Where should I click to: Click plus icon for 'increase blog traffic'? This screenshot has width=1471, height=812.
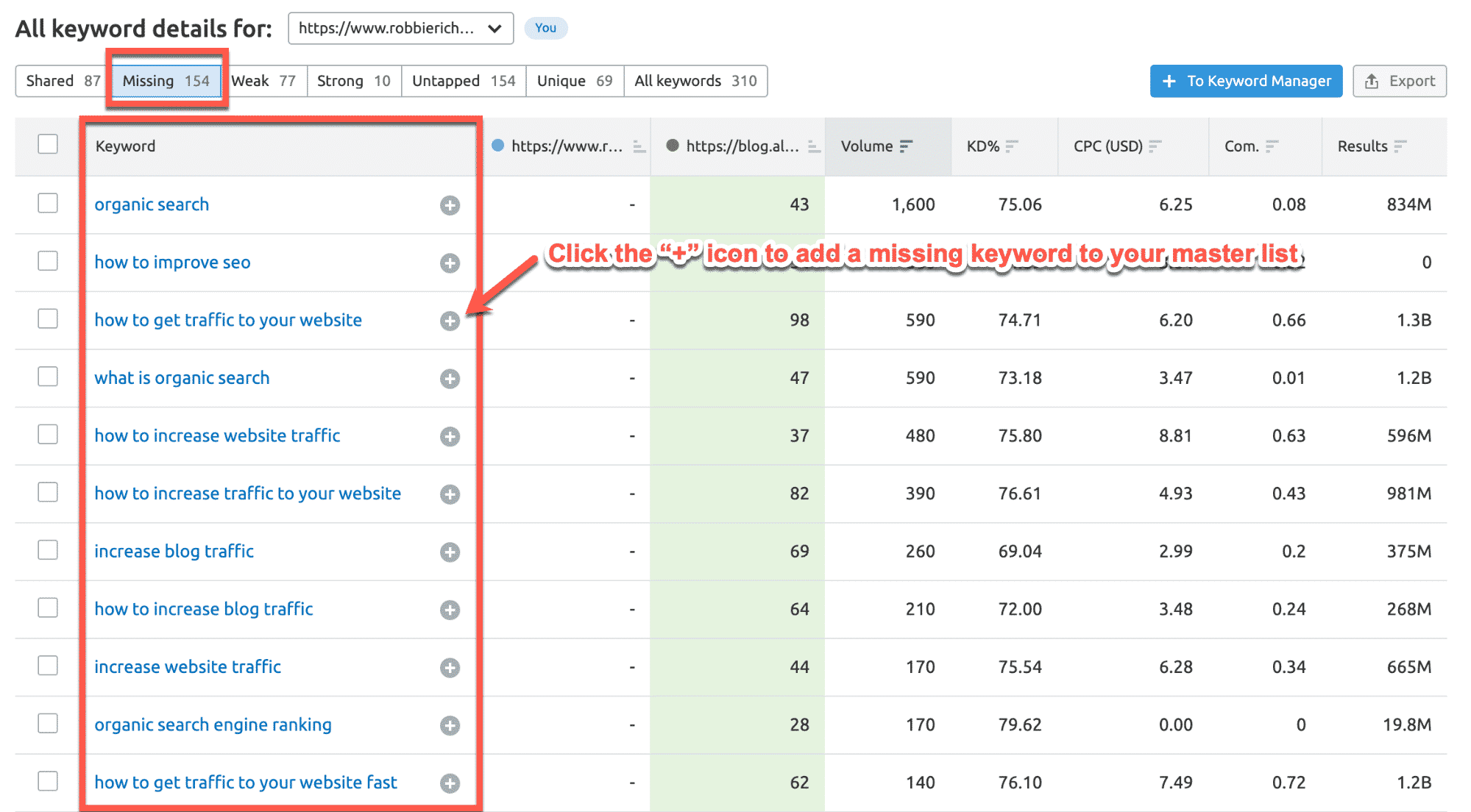coord(450,552)
